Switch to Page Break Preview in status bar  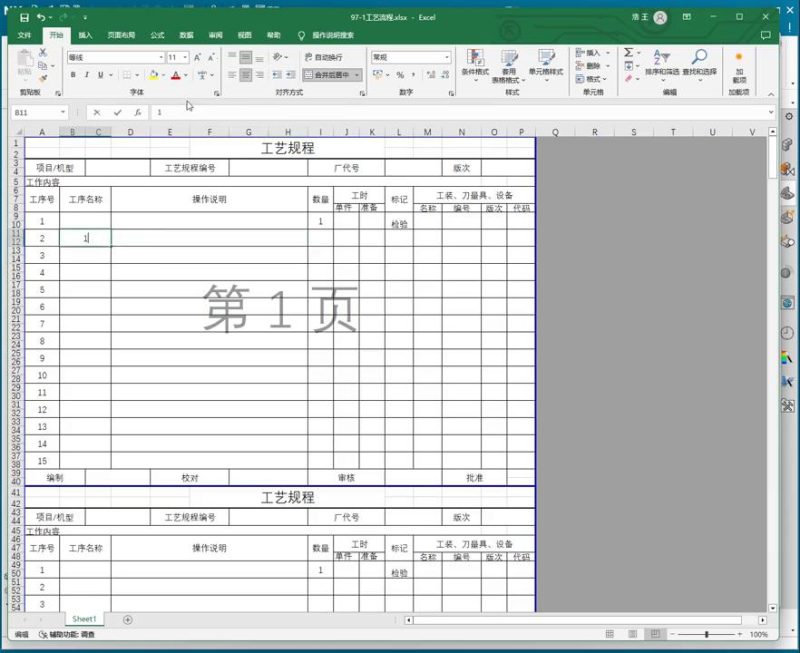(653, 633)
